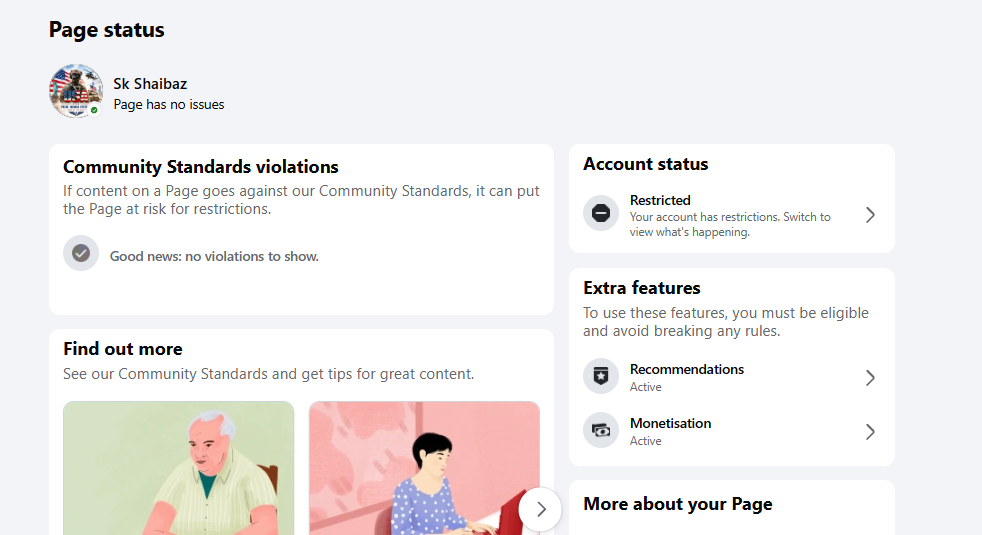Click the Sk Shaibaz page name
The width and height of the screenshot is (982, 535).
tap(150, 84)
